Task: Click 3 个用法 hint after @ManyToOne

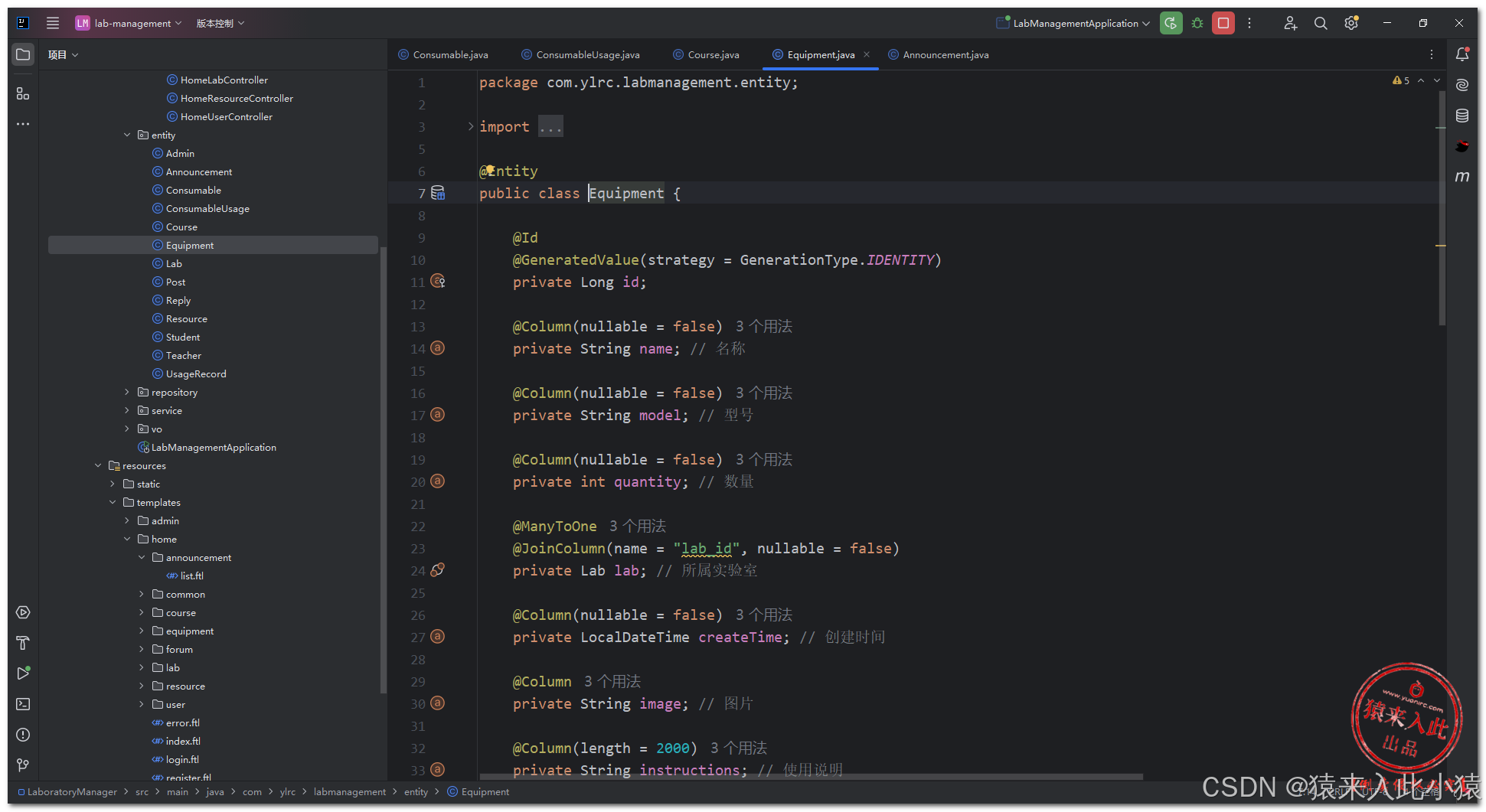Action: (x=638, y=526)
